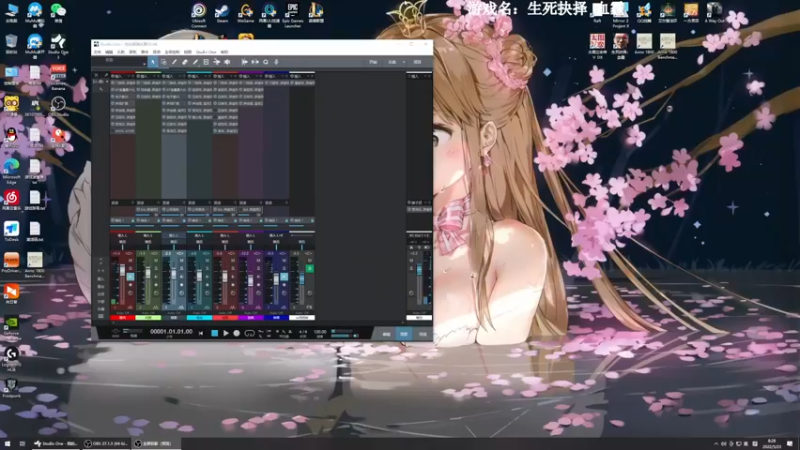This screenshot has height=450, width=800.
Task: Open dropdown arrow beside song button in toolbar
Action: click(404, 62)
